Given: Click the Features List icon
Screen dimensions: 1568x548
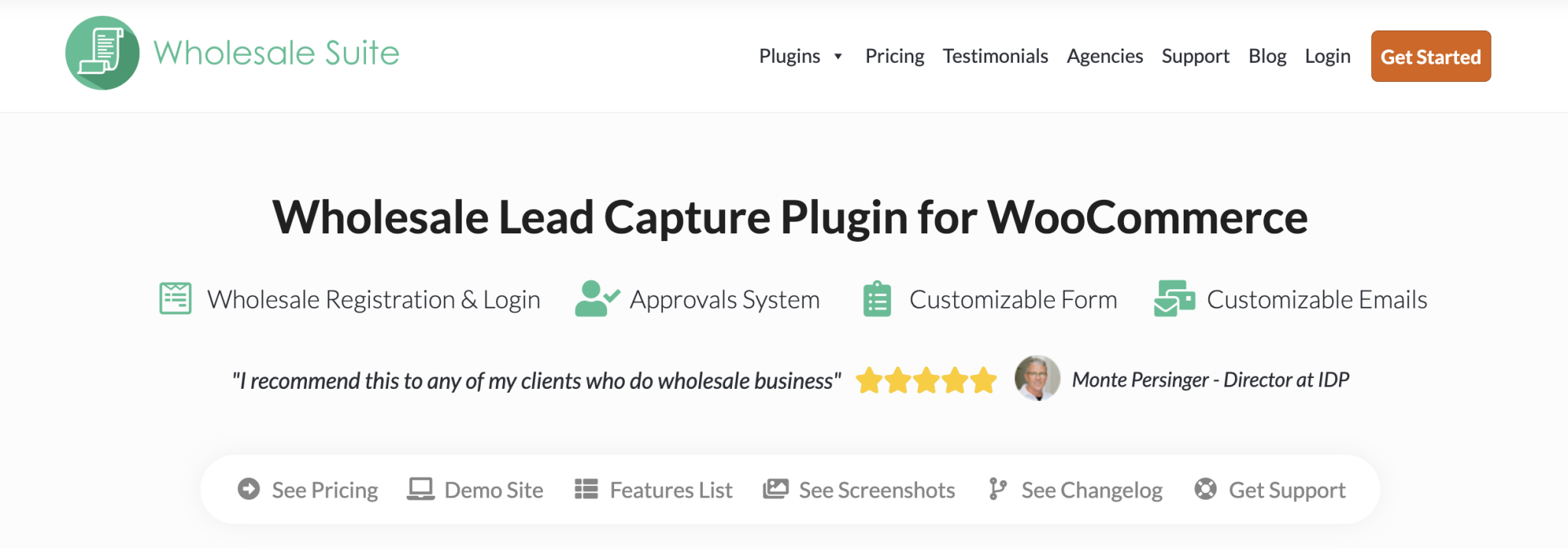Looking at the screenshot, I should pyautogui.click(x=586, y=489).
